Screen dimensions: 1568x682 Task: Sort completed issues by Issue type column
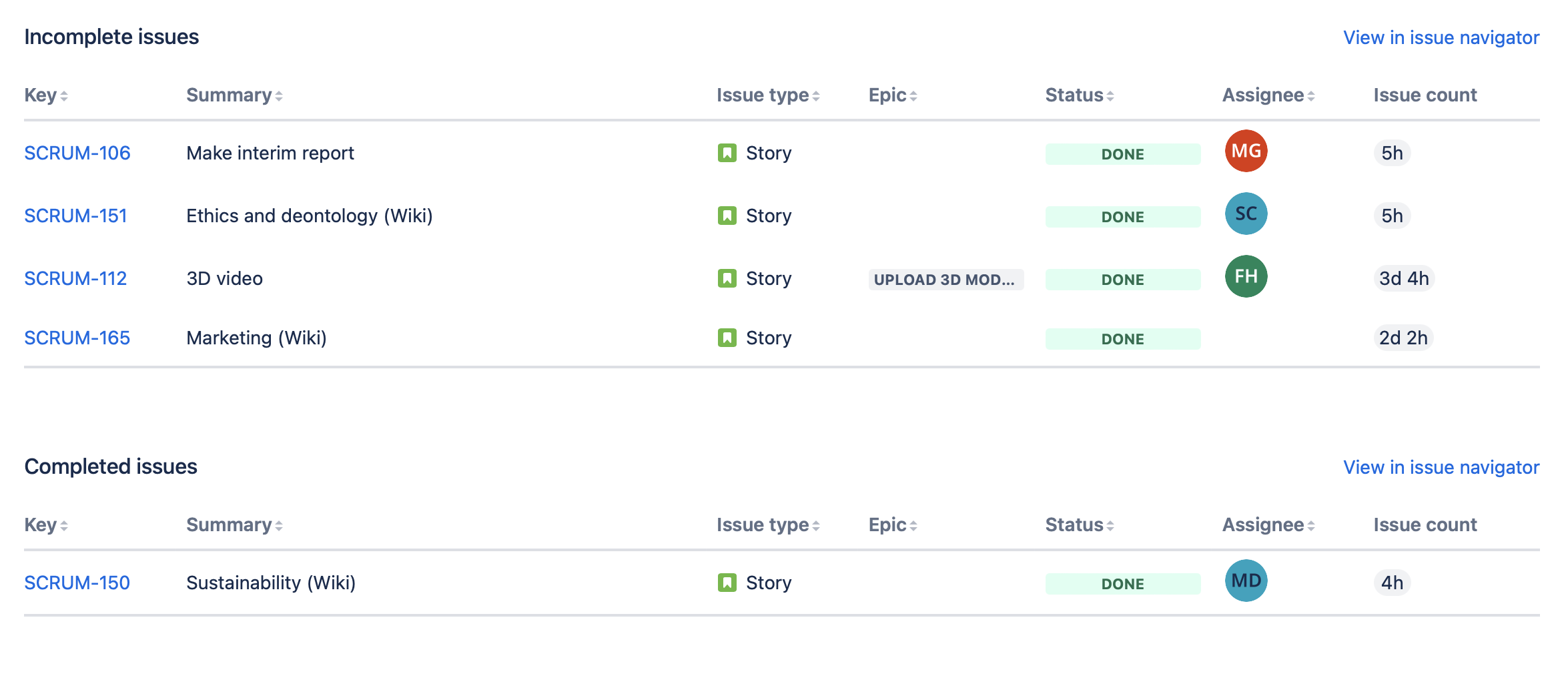tap(767, 525)
